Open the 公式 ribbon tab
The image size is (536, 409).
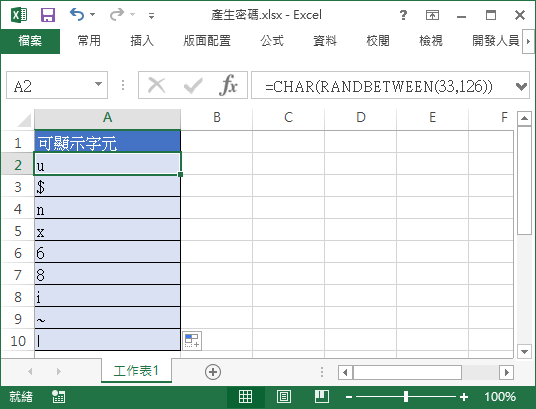pyautogui.click(x=272, y=41)
